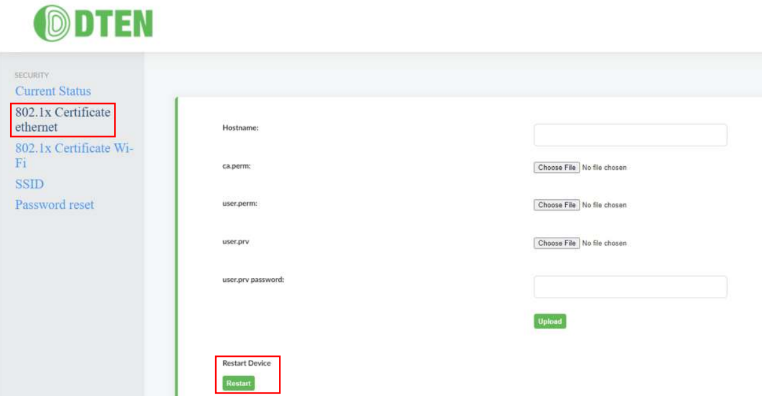
Task: Click the user.perm: label
Action: pyautogui.click(x=240, y=204)
